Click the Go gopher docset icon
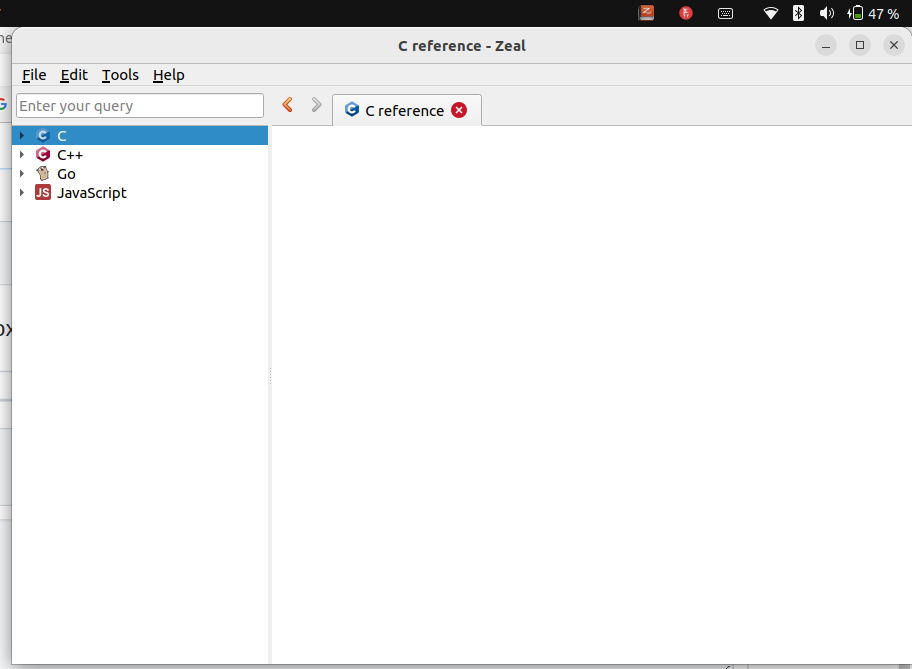The height and width of the screenshot is (669, 912). (x=44, y=173)
